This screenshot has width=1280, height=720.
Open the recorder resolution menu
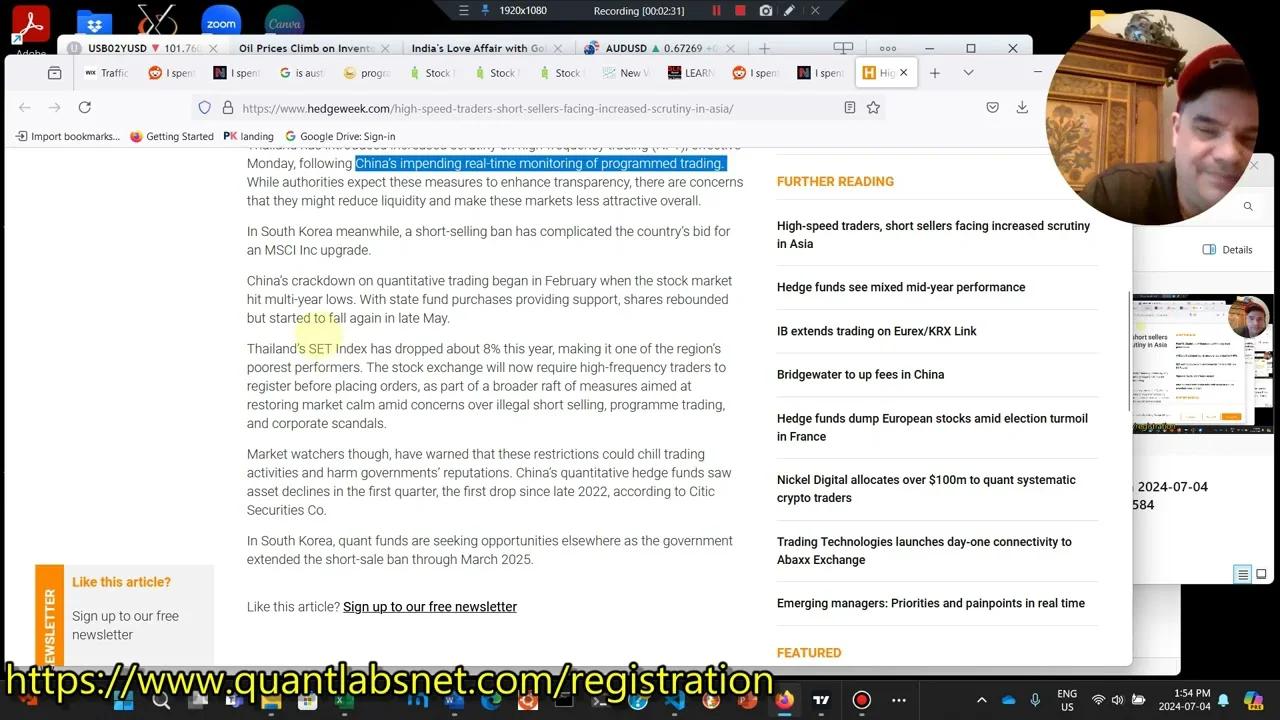click(x=522, y=11)
